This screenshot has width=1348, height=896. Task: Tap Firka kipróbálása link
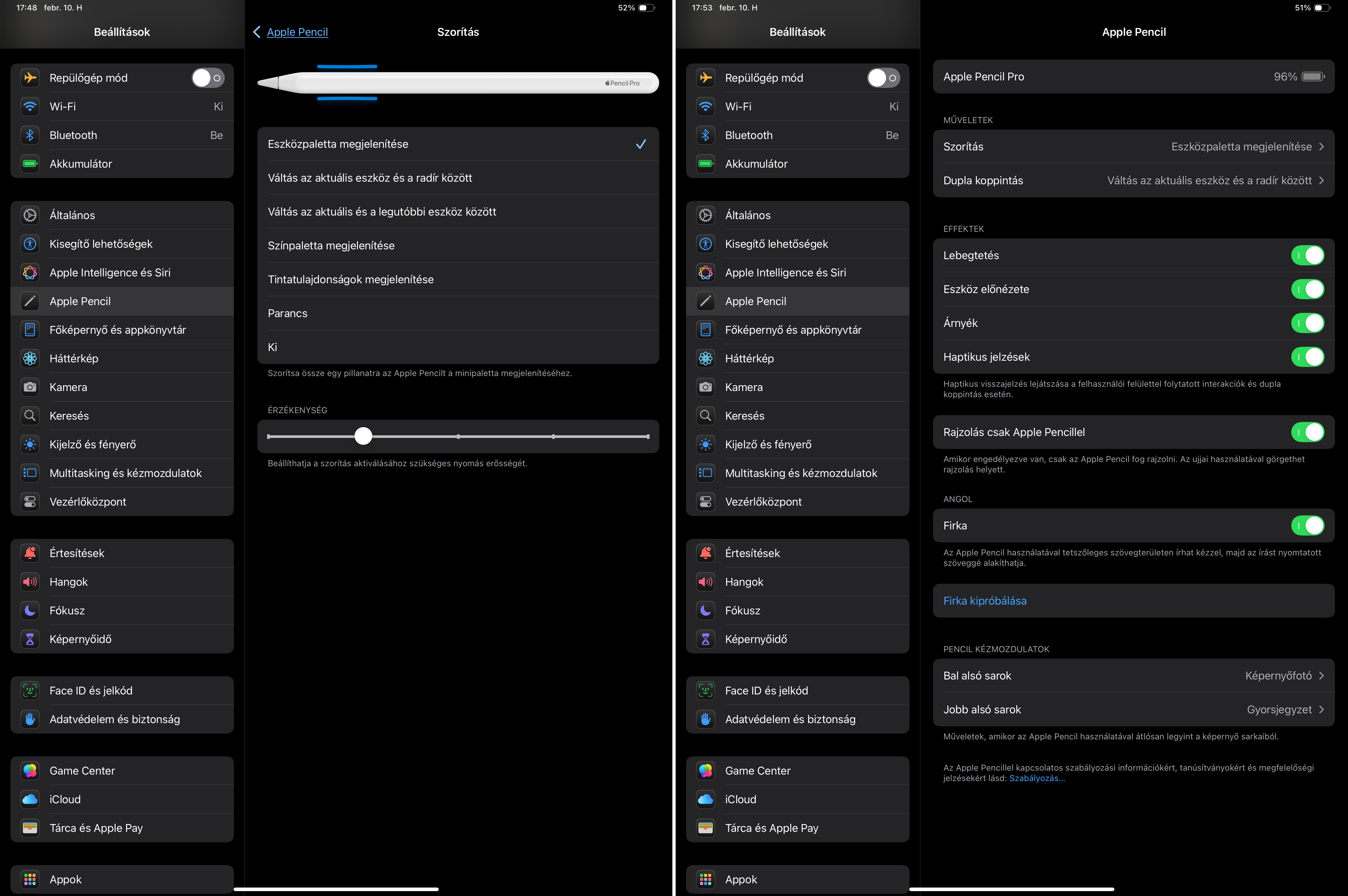984,601
